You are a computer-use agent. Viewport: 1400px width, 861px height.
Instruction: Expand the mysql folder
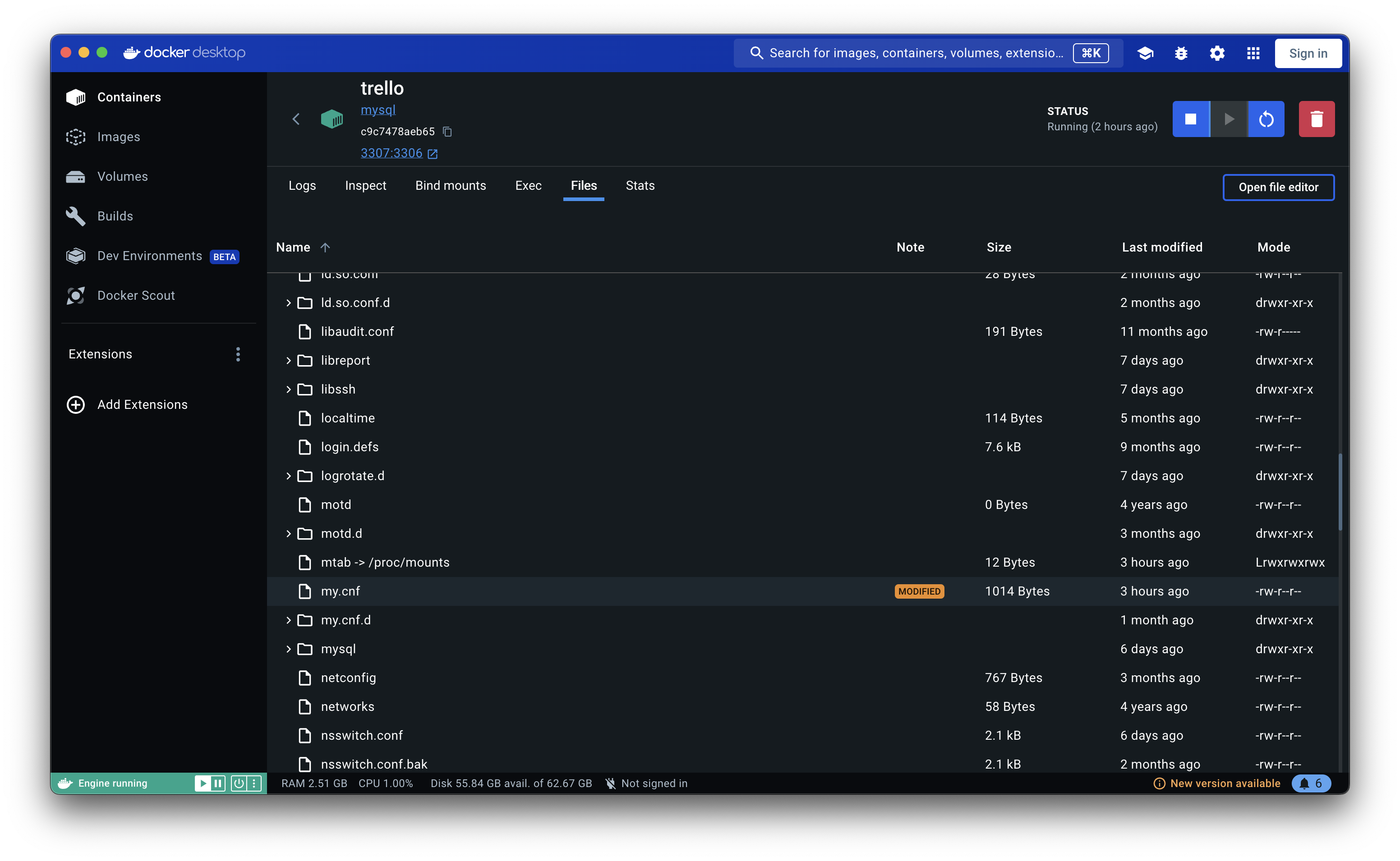pos(288,649)
